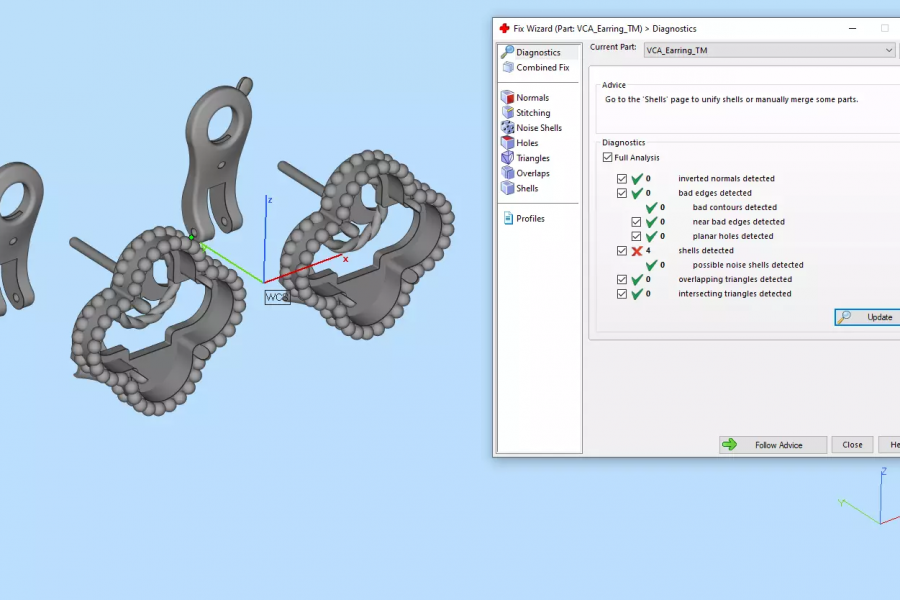Click the Overlaps icon in sidebar
The width and height of the screenshot is (900, 600).
(x=507, y=173)
